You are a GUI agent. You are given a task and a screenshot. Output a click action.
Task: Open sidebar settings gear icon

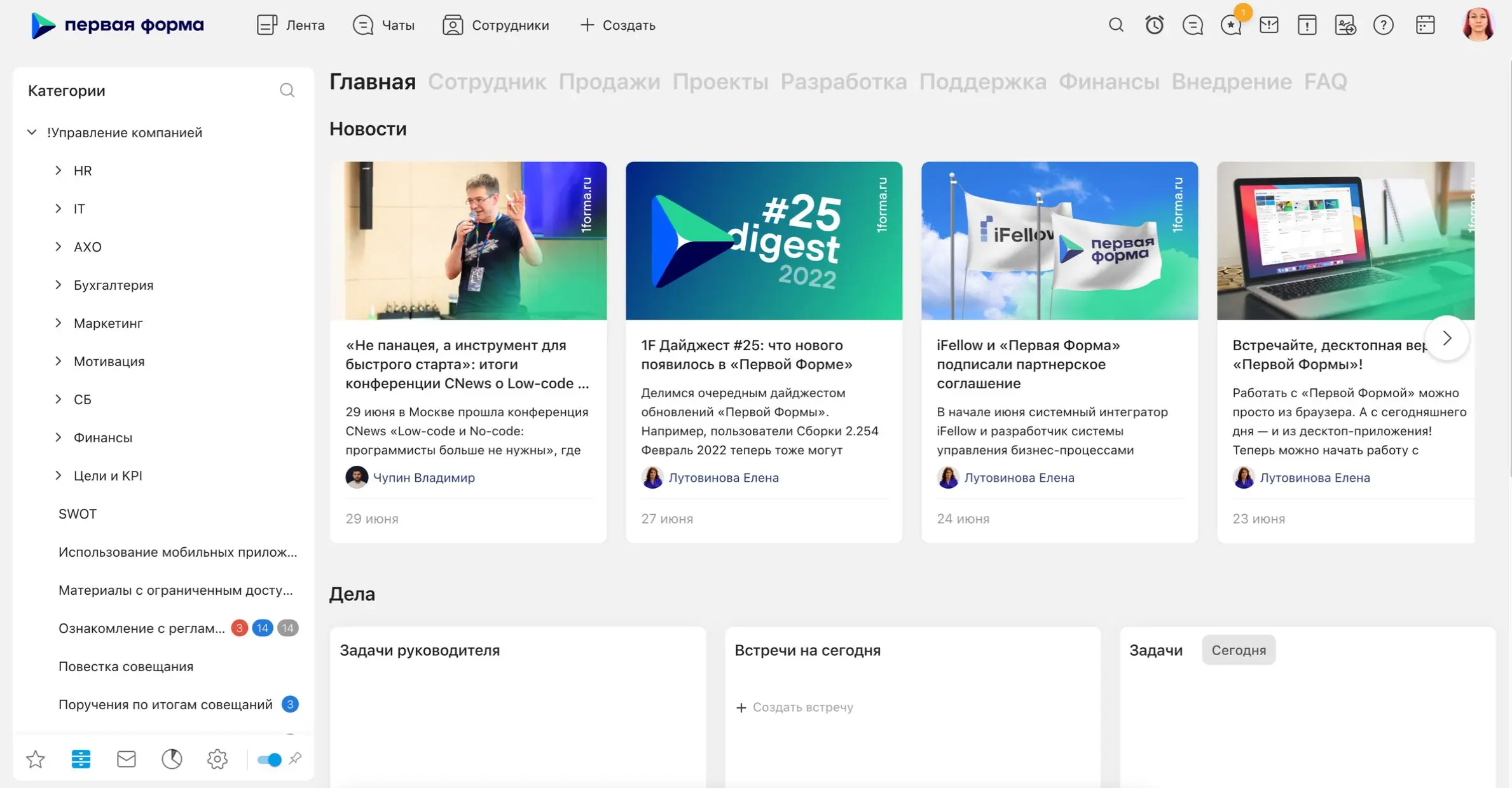[217, 759]
